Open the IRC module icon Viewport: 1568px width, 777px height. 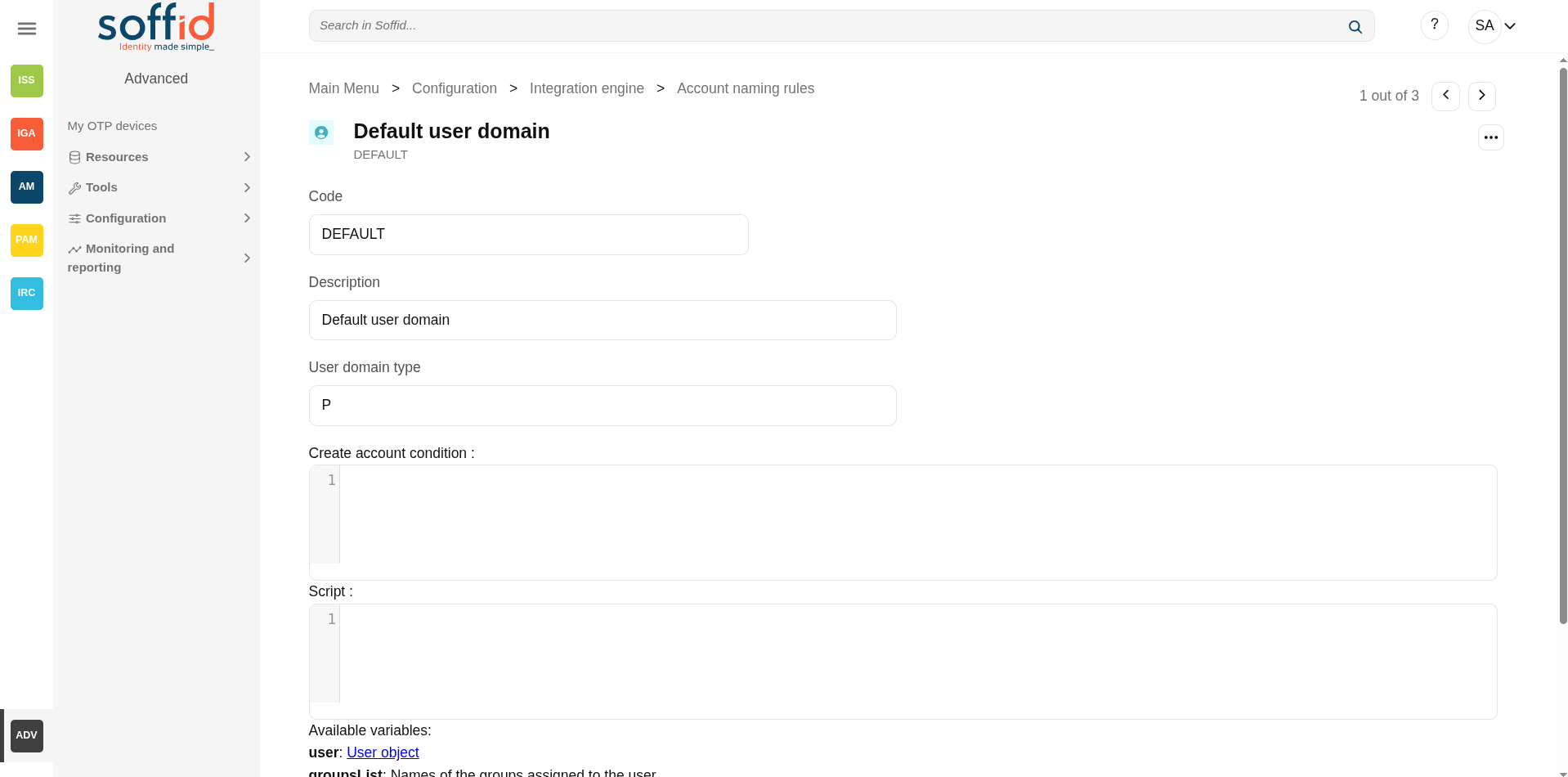click(27, 294)
